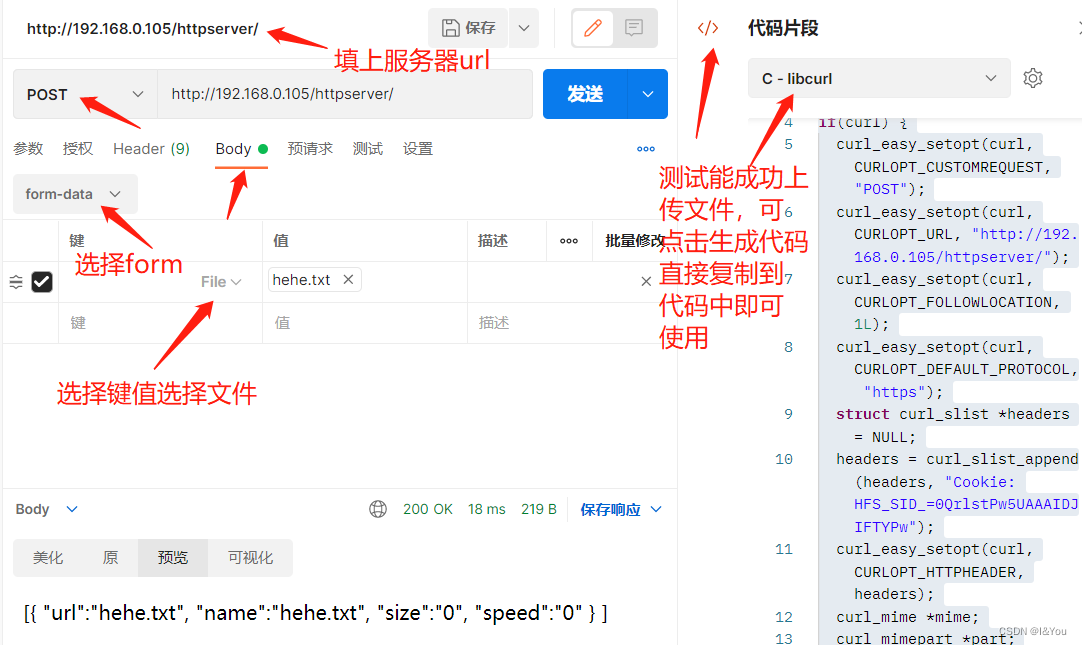The height and width of the screenshot is (645, 1082).
Task: Switch response view to 可视化
Action: (x=250, y=557)
